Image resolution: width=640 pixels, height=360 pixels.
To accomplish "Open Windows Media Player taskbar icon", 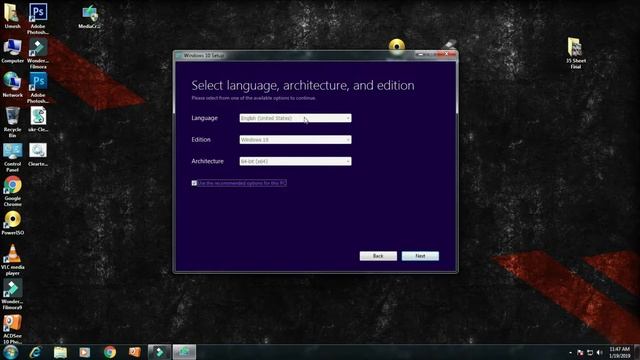I will tap(84, 352).
